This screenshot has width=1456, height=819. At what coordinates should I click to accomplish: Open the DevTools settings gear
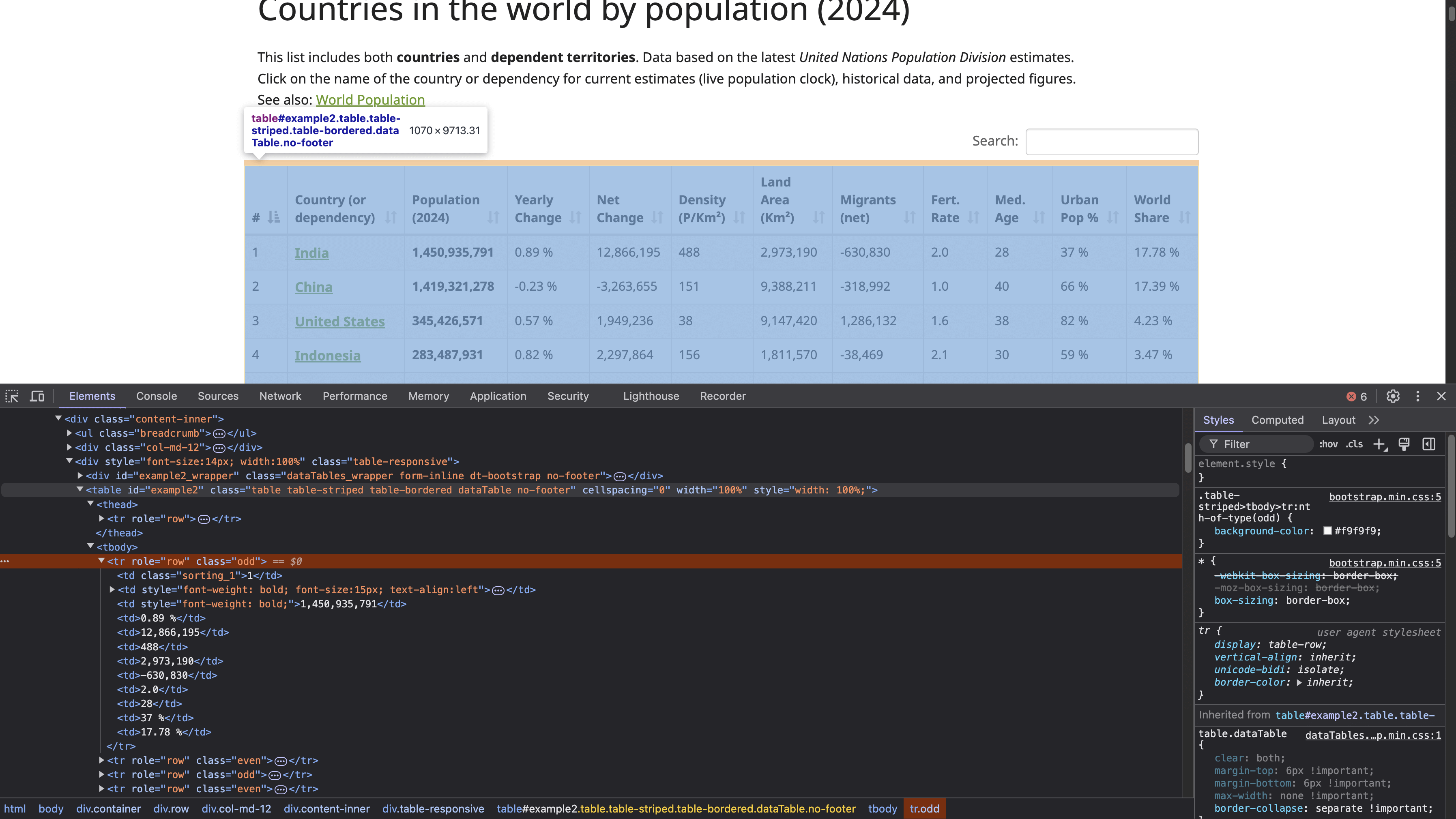[1393, 396]
